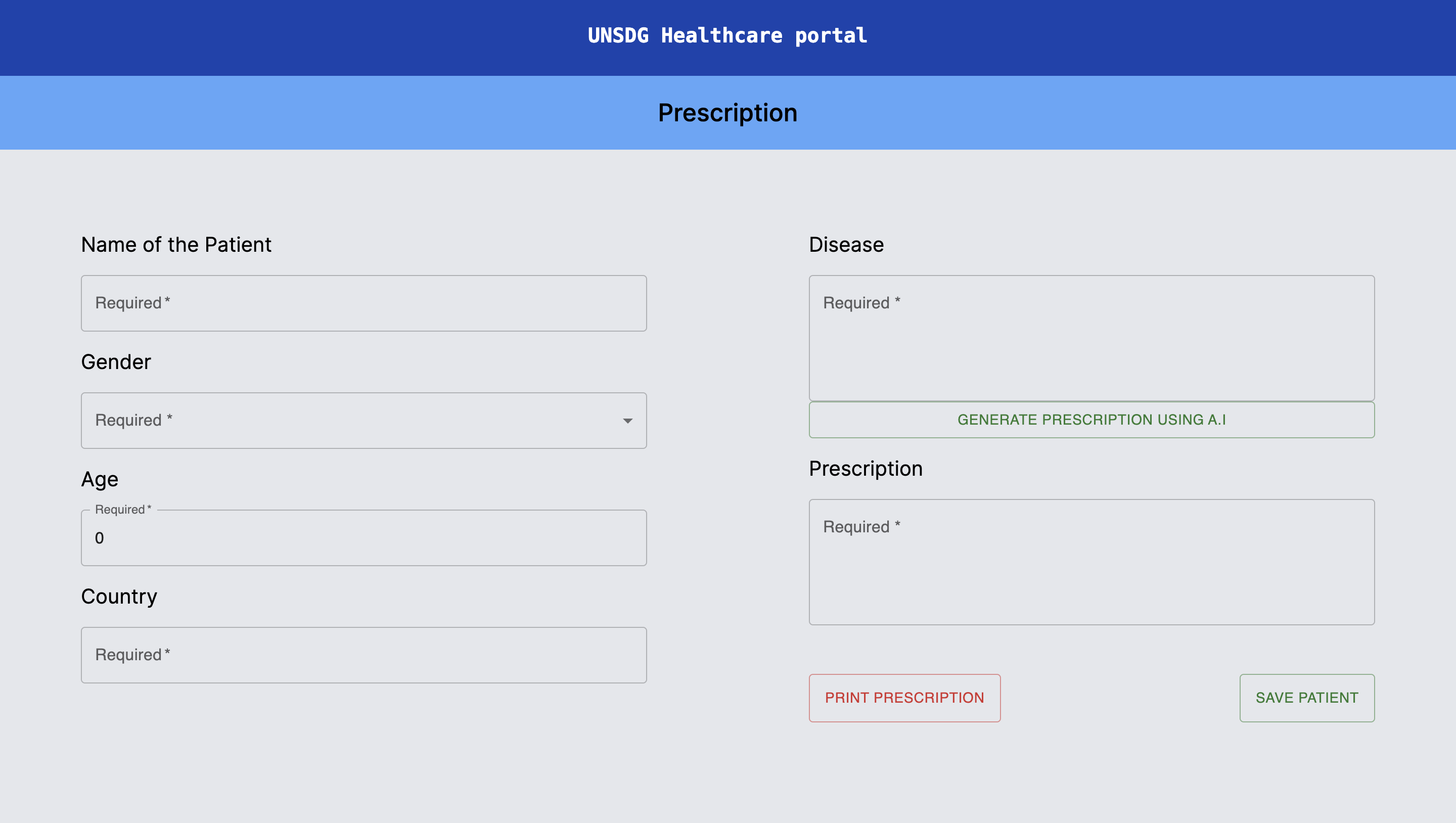Click the Gender label text

[x=116, y=362]
